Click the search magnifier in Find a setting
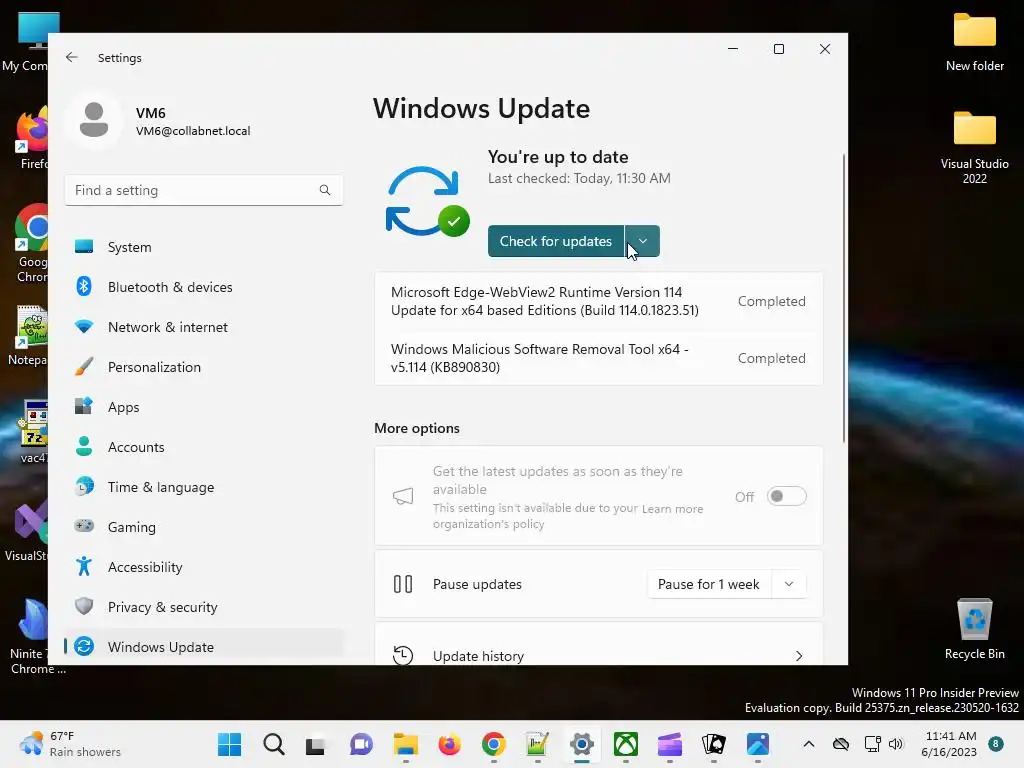1024x768 pixels. [x=325, y=190]
